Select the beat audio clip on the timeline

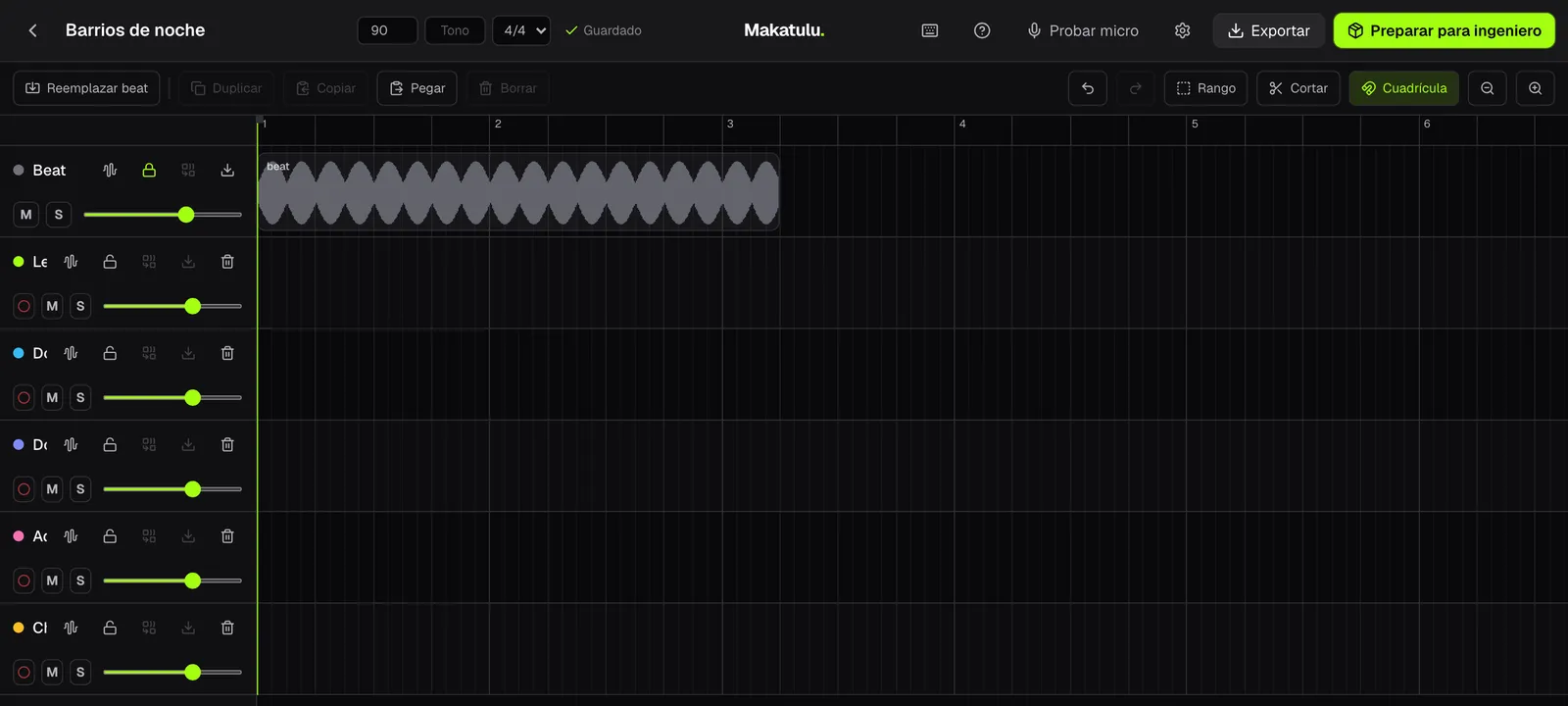(x=518, y=192)
